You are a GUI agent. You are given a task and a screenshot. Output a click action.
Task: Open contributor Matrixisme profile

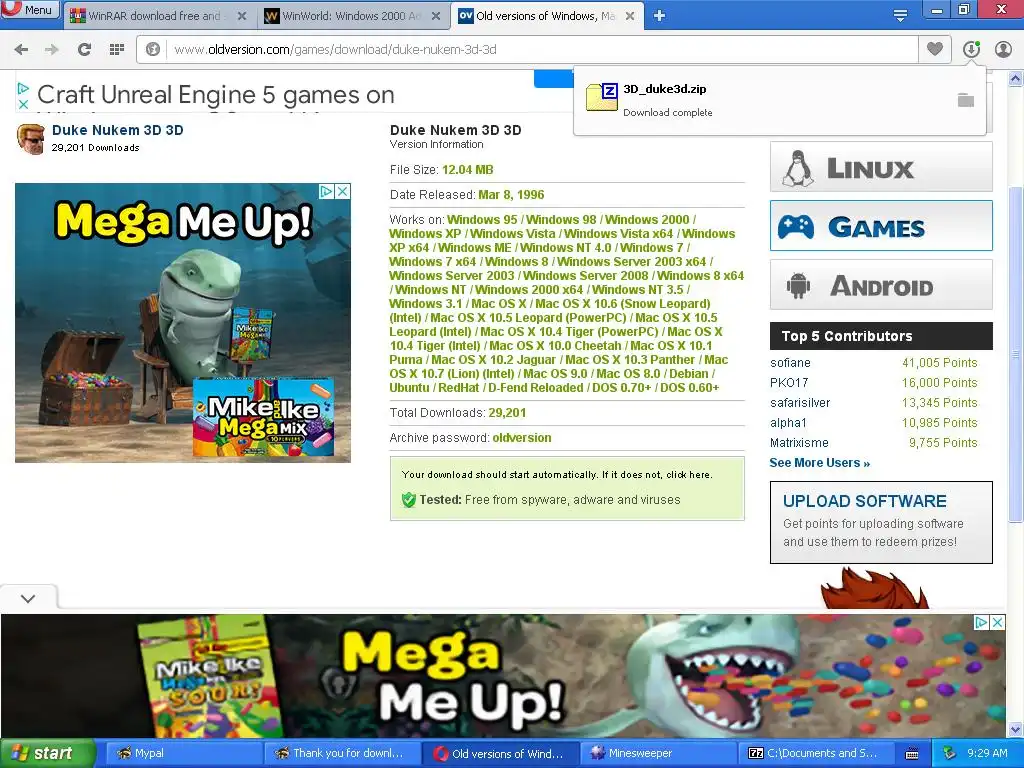799,443
